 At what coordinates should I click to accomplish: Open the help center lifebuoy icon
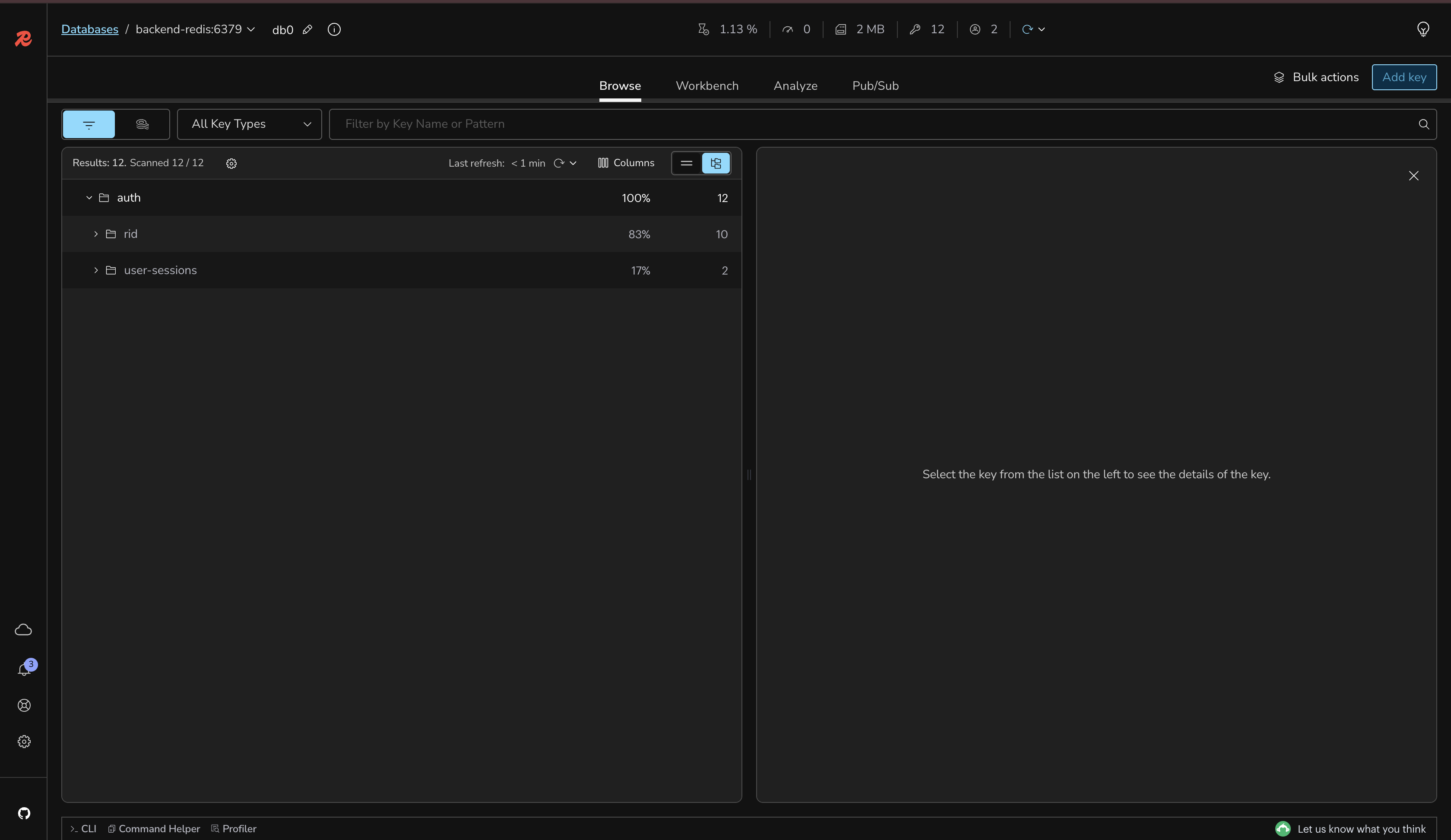pyautogui.click(x=24, y=705)
